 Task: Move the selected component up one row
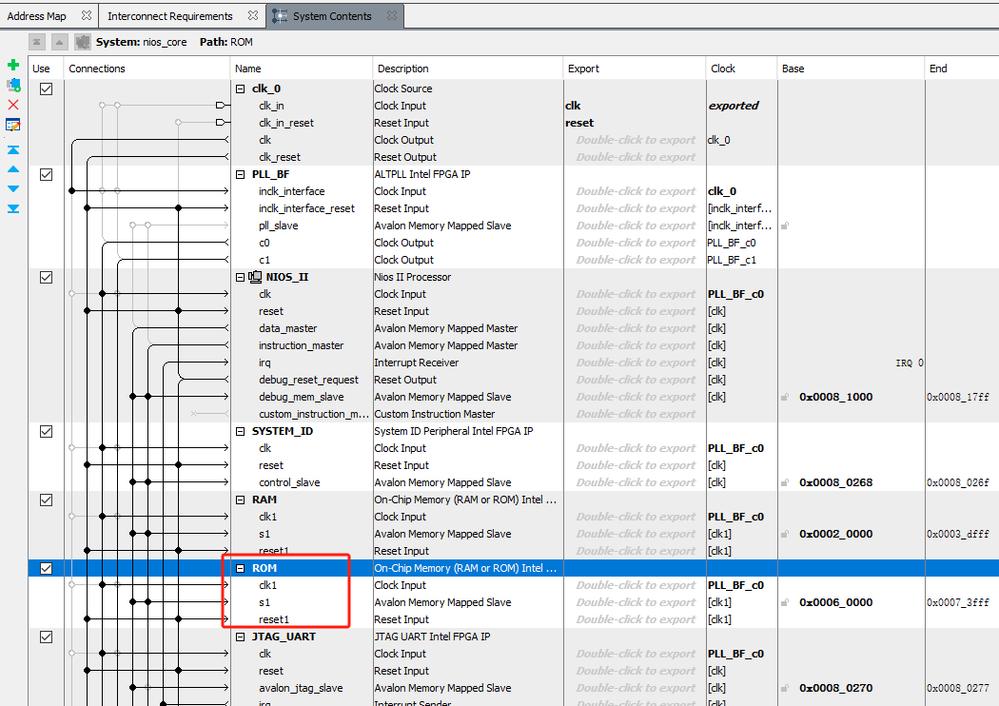point(13,169)
